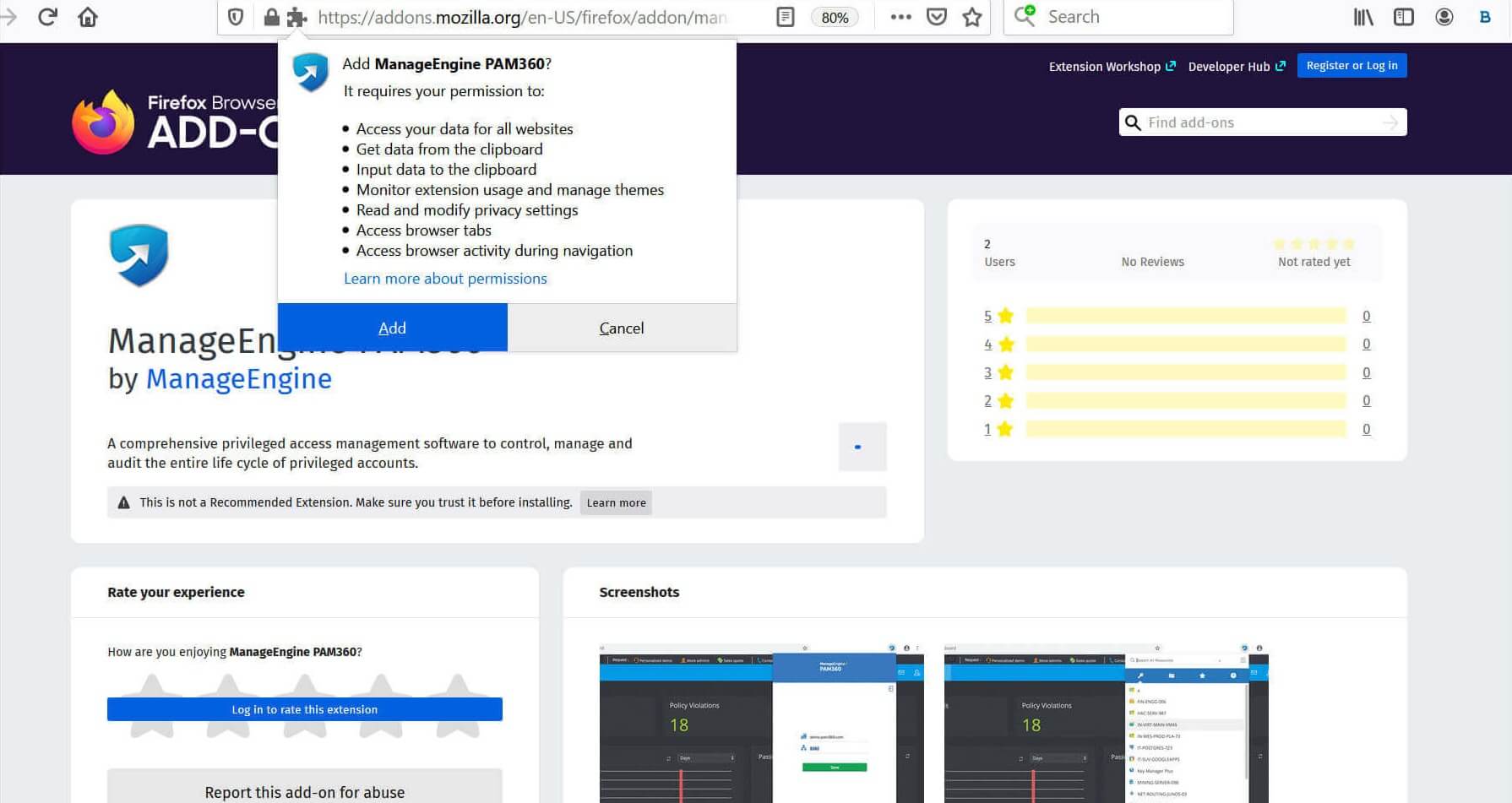This screenshot has height=803, width=1512.
Task: Save page to Pocket icon
Action: [937, 17]
